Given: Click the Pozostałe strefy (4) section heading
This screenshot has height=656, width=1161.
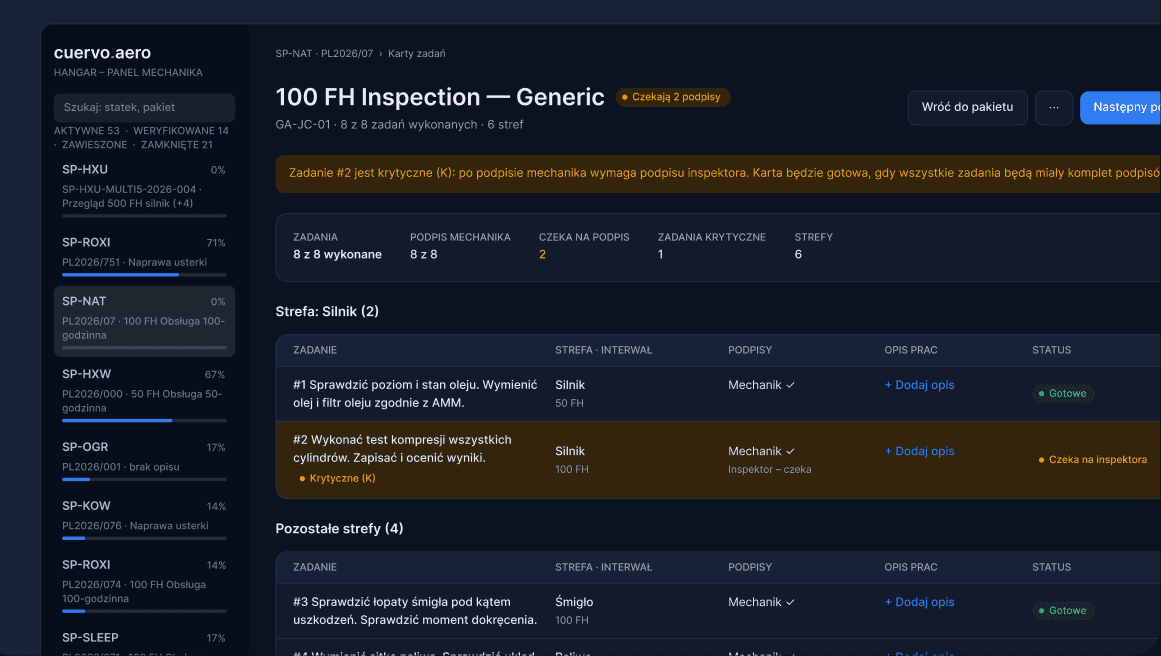Looking at the screenshot, I should click(339, 529).
